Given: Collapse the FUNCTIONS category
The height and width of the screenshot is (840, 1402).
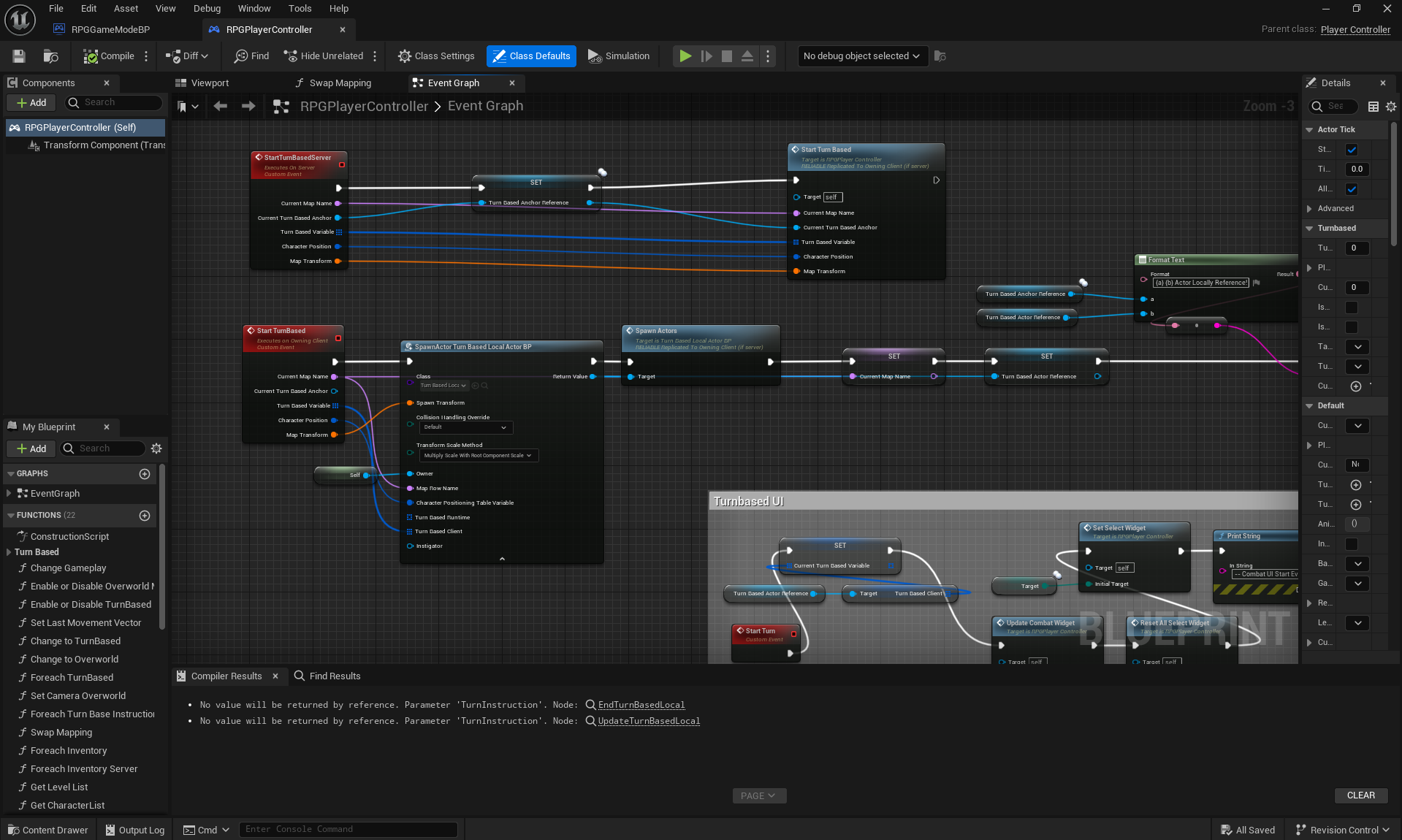Looking at the screenshot, I should (11, 516).
